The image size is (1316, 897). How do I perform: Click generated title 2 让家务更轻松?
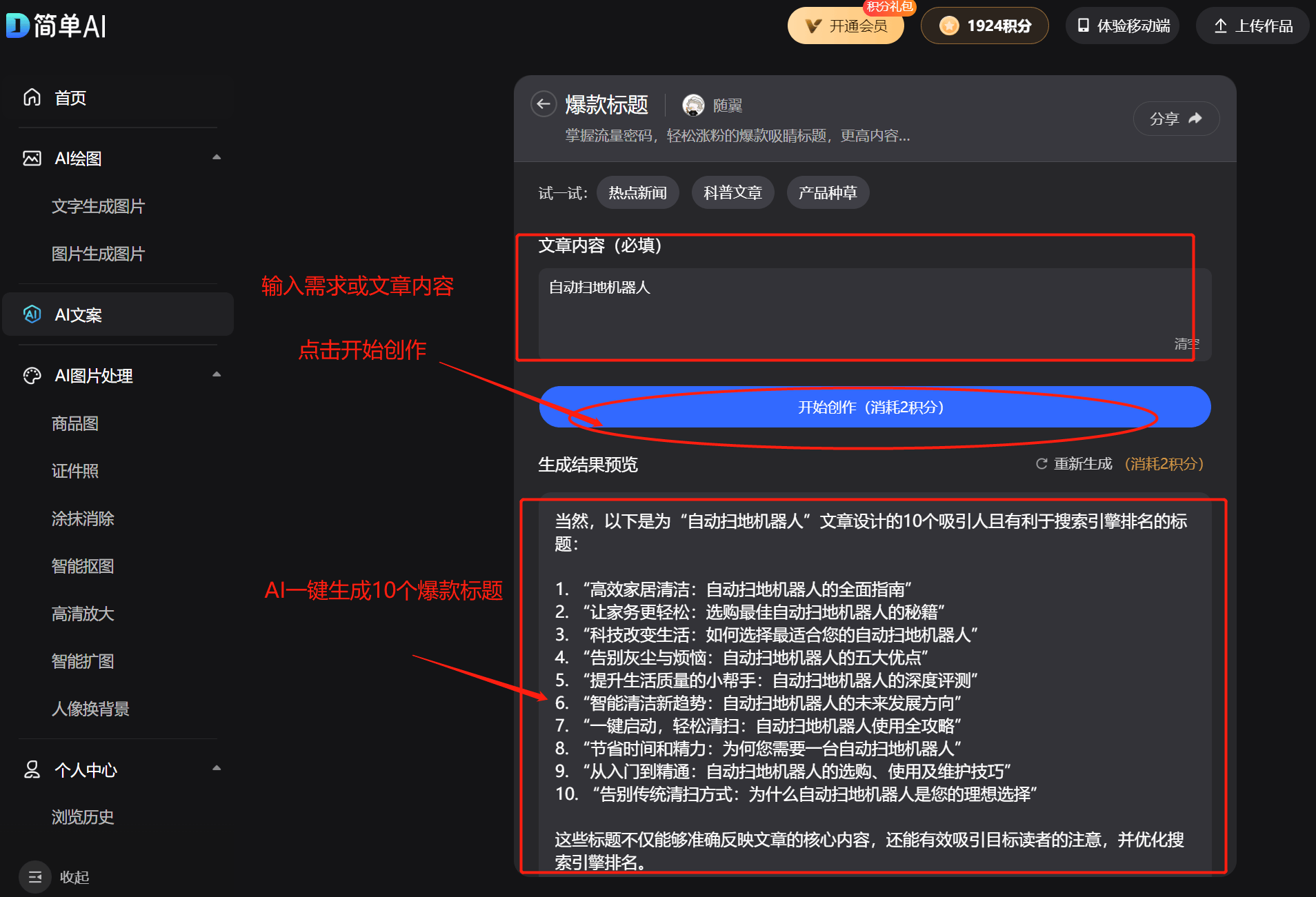coord(750,612)
